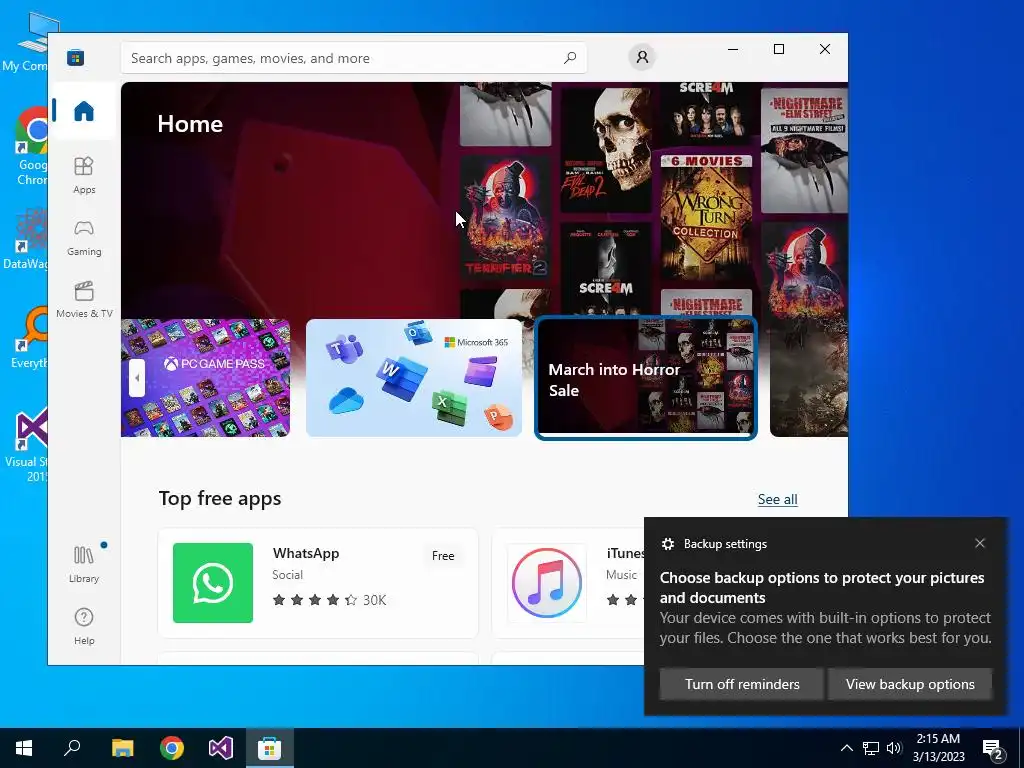
Task: Open the WhatsApp app icon
Action: [x=213, y=583]
